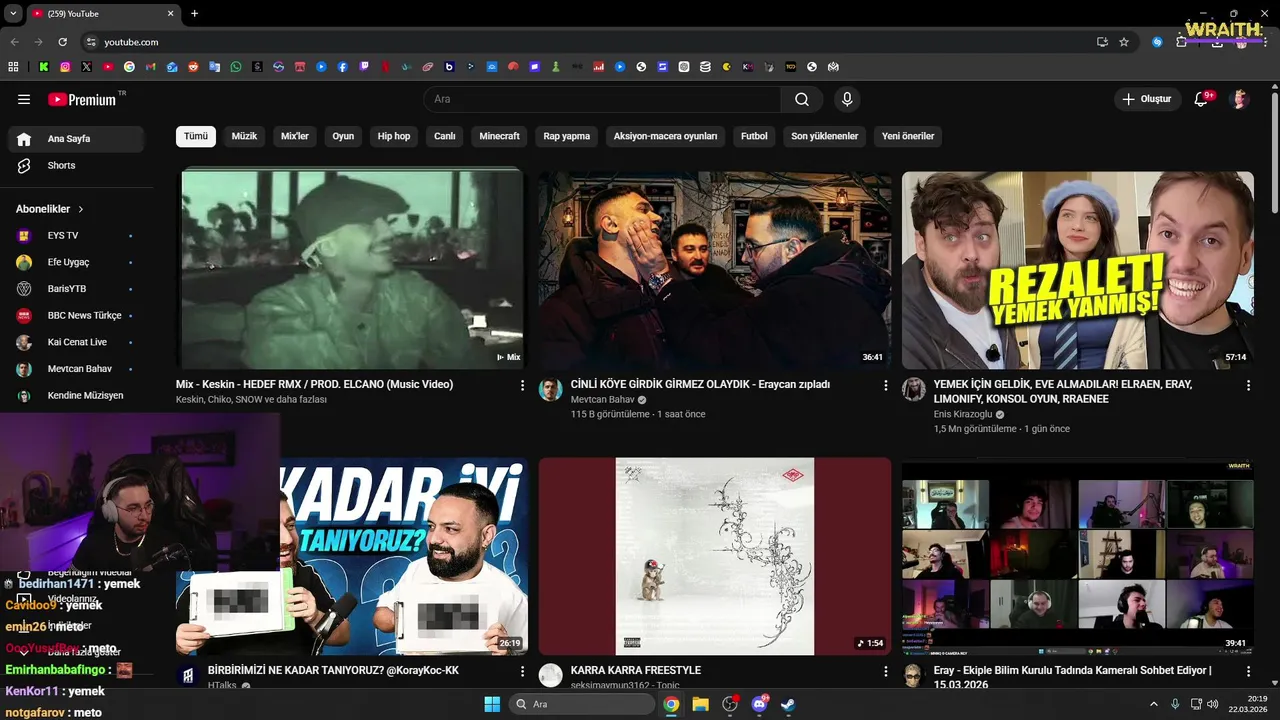Play the KARRA KARRA FREESTYLE thumbnail
This screenshot has height=720, width=1280.
[x=715, y=556]
